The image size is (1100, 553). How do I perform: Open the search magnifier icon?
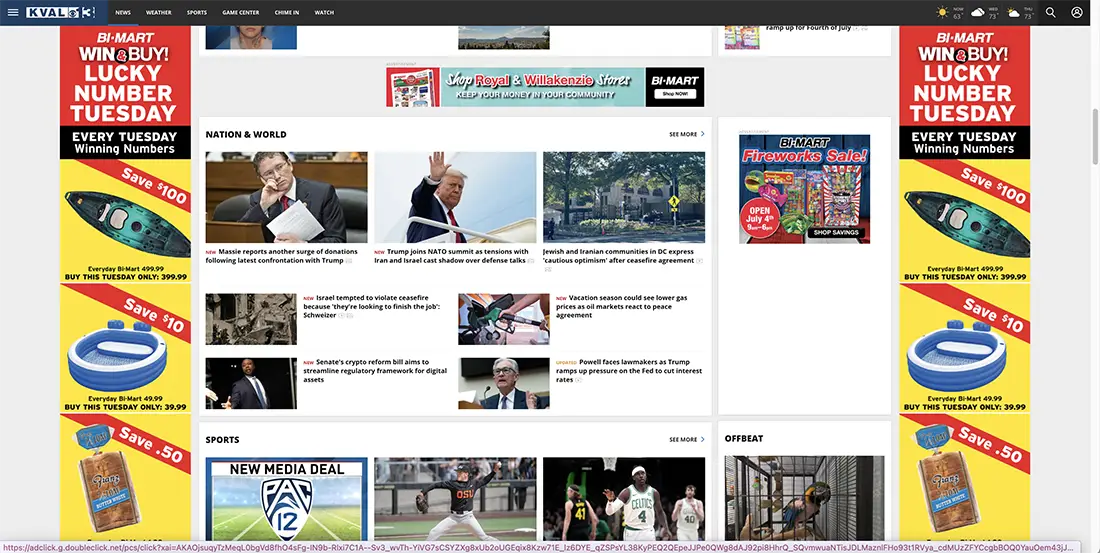[1050, 13]
